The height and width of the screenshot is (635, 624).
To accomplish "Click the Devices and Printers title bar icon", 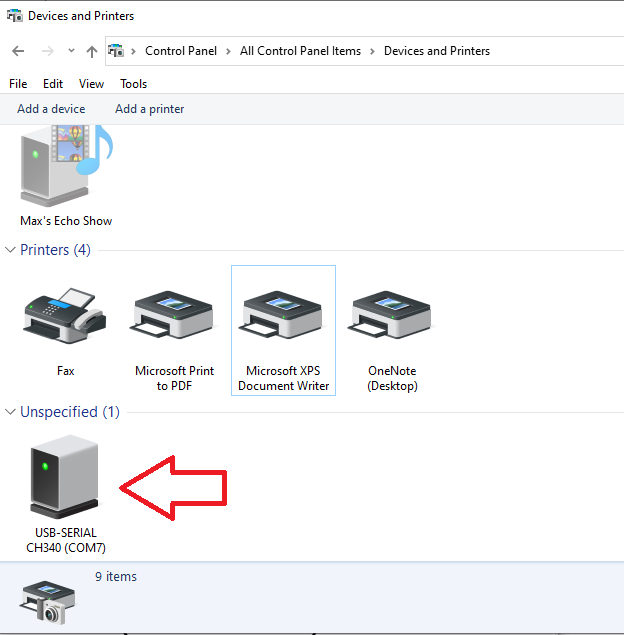I will coord(15,15).
